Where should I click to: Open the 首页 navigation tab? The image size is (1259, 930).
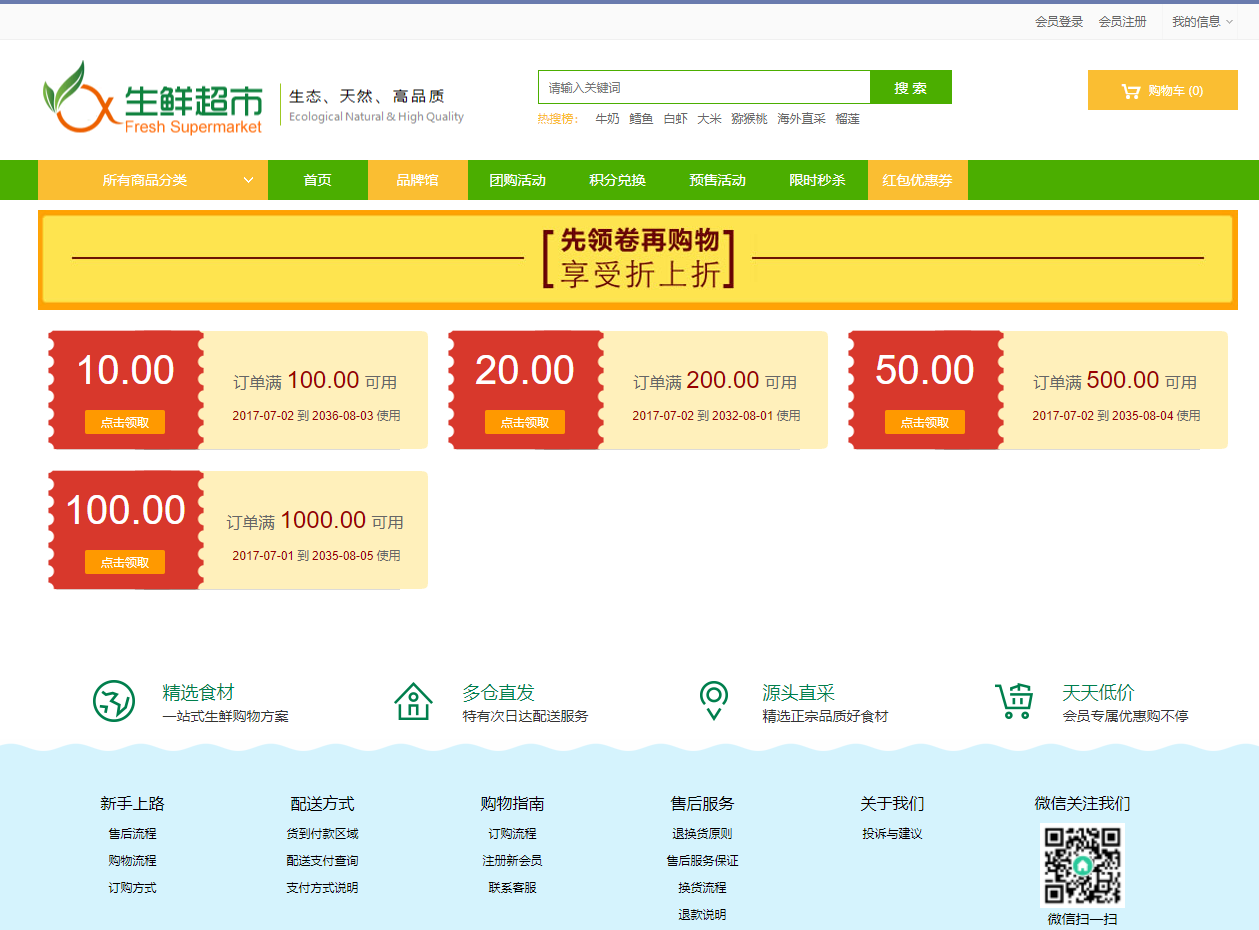[x=318, y=180]
